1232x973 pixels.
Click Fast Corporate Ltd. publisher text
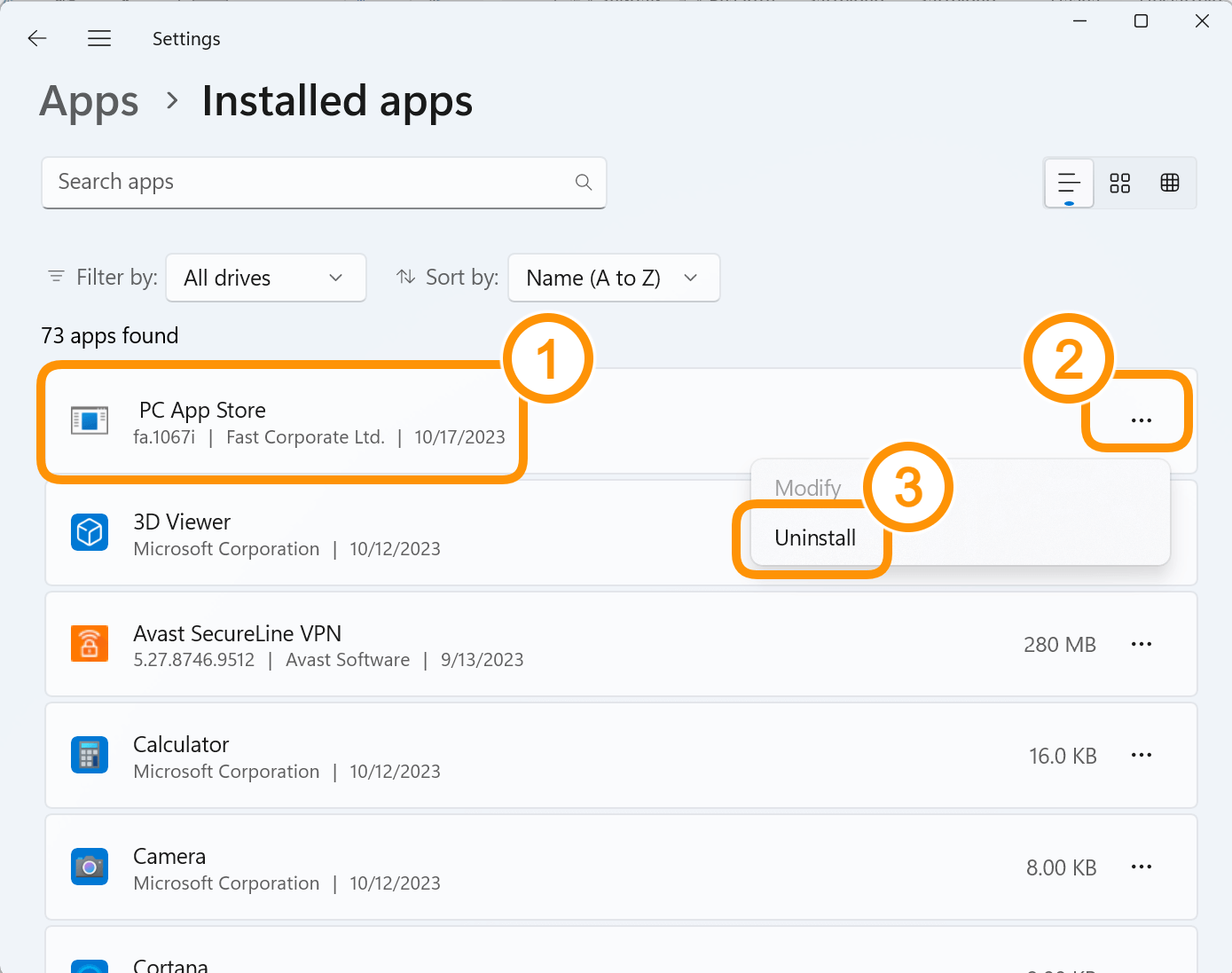pos(305,437)
